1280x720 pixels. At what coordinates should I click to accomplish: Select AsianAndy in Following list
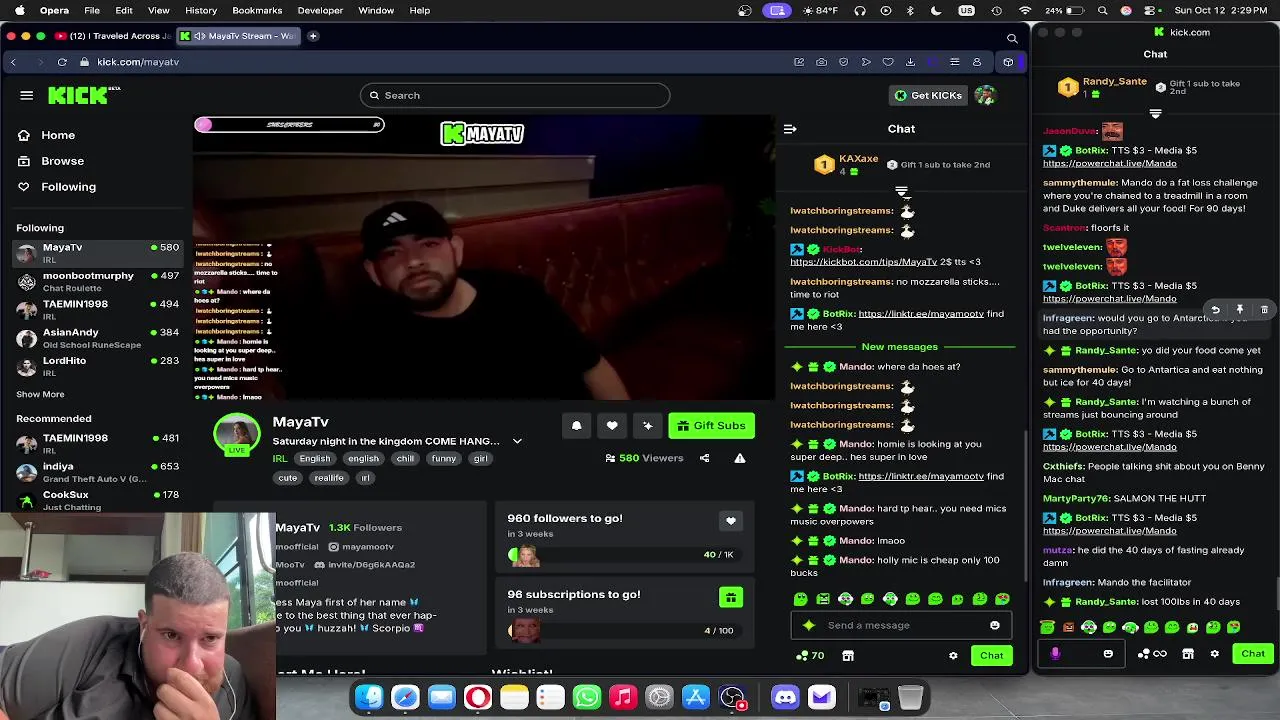coord(97,338)
